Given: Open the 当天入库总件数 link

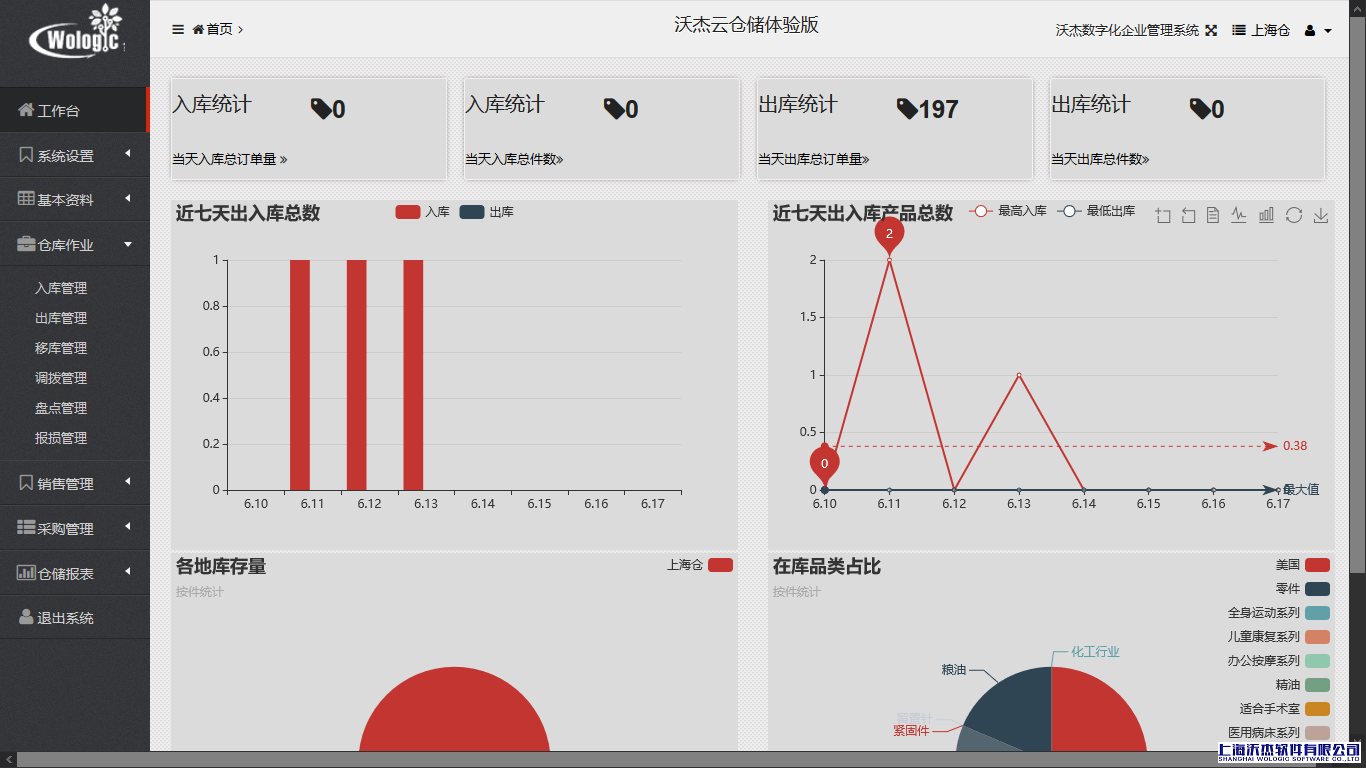Looking at the screenshot, I should 514,159.
